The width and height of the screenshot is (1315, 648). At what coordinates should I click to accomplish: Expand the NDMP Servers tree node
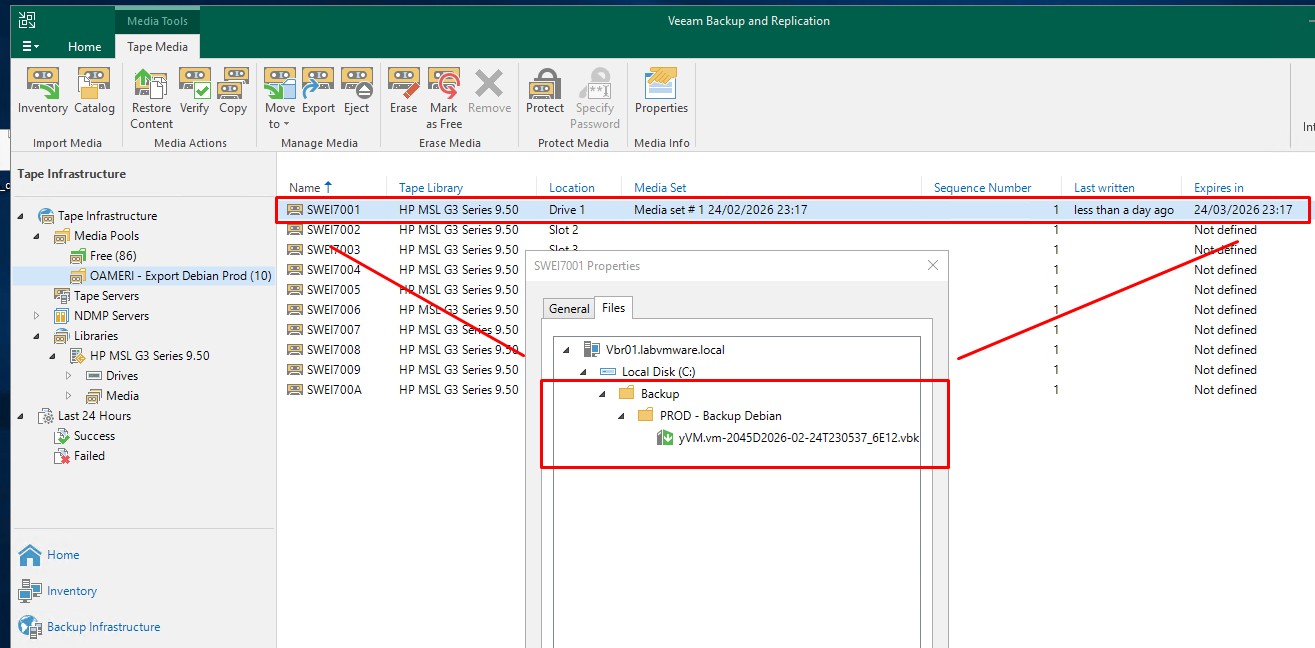tap(37, 316)
